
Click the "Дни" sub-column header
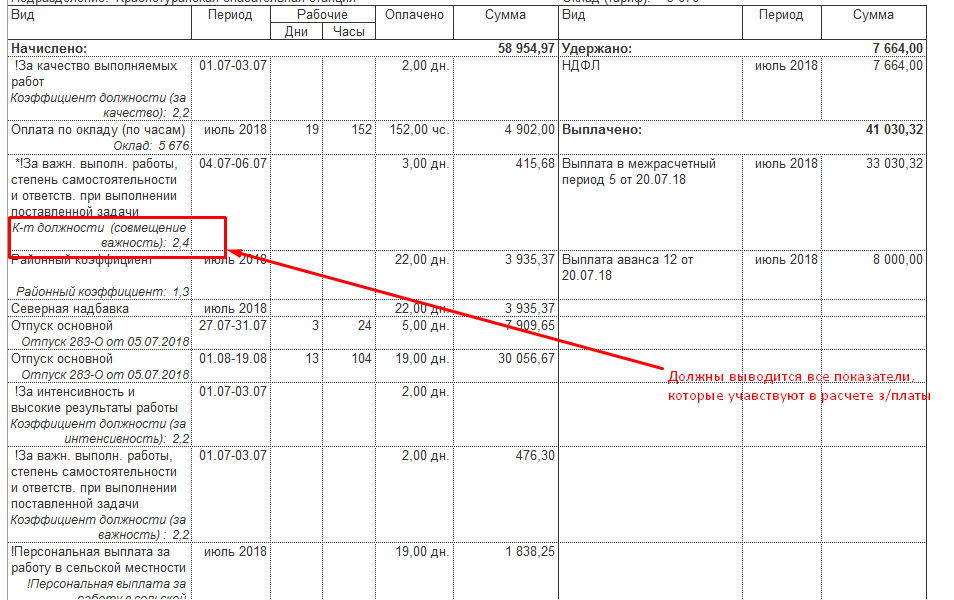[296, 31]
